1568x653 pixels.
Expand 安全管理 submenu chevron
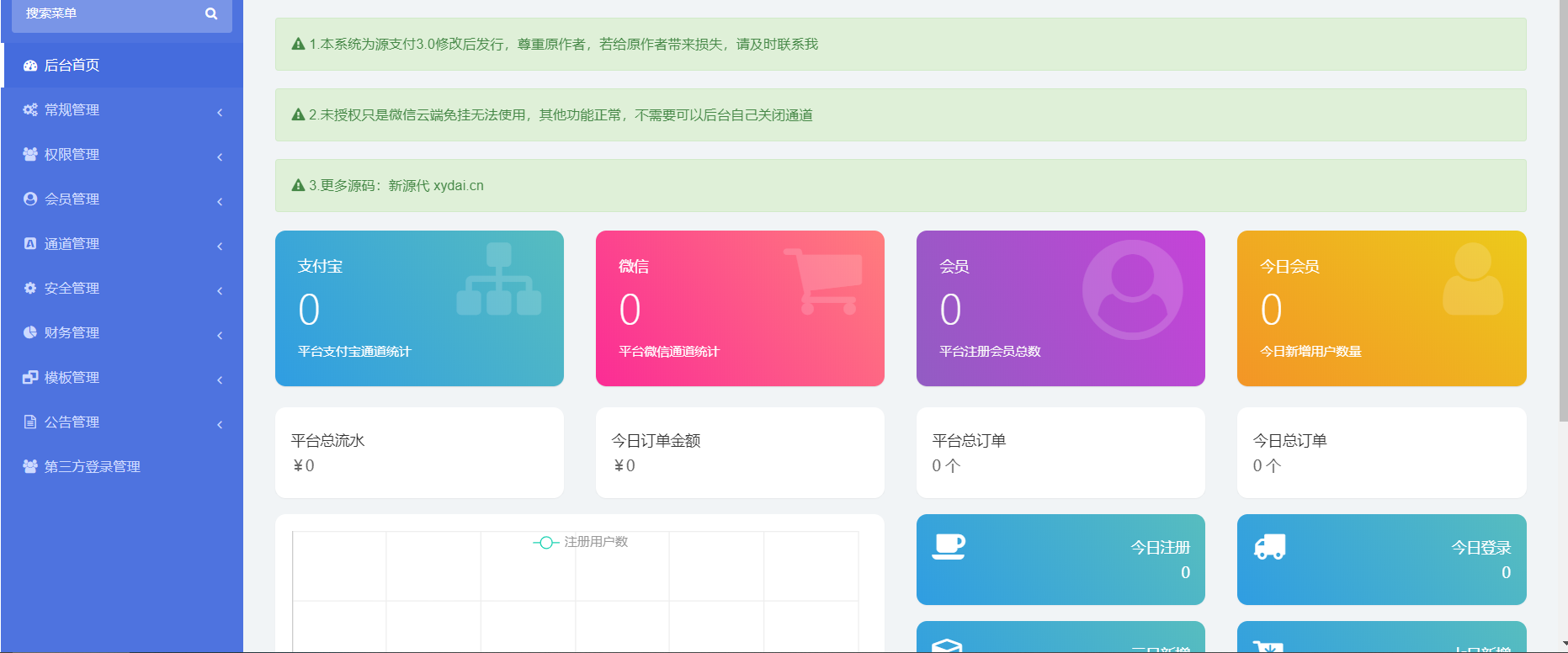pyautogui.click(x=220, y=290)
